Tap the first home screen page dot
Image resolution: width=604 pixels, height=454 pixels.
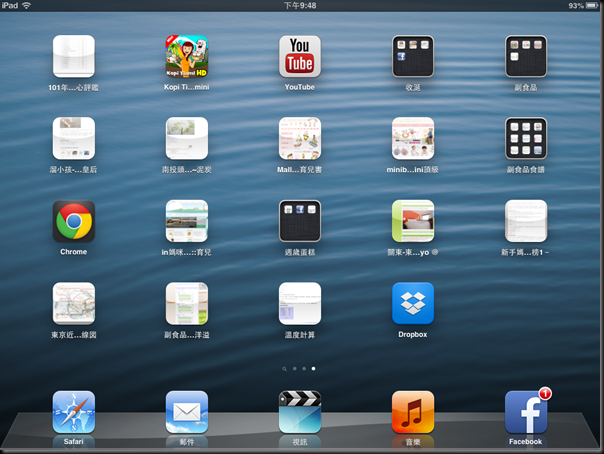point(295,369)
